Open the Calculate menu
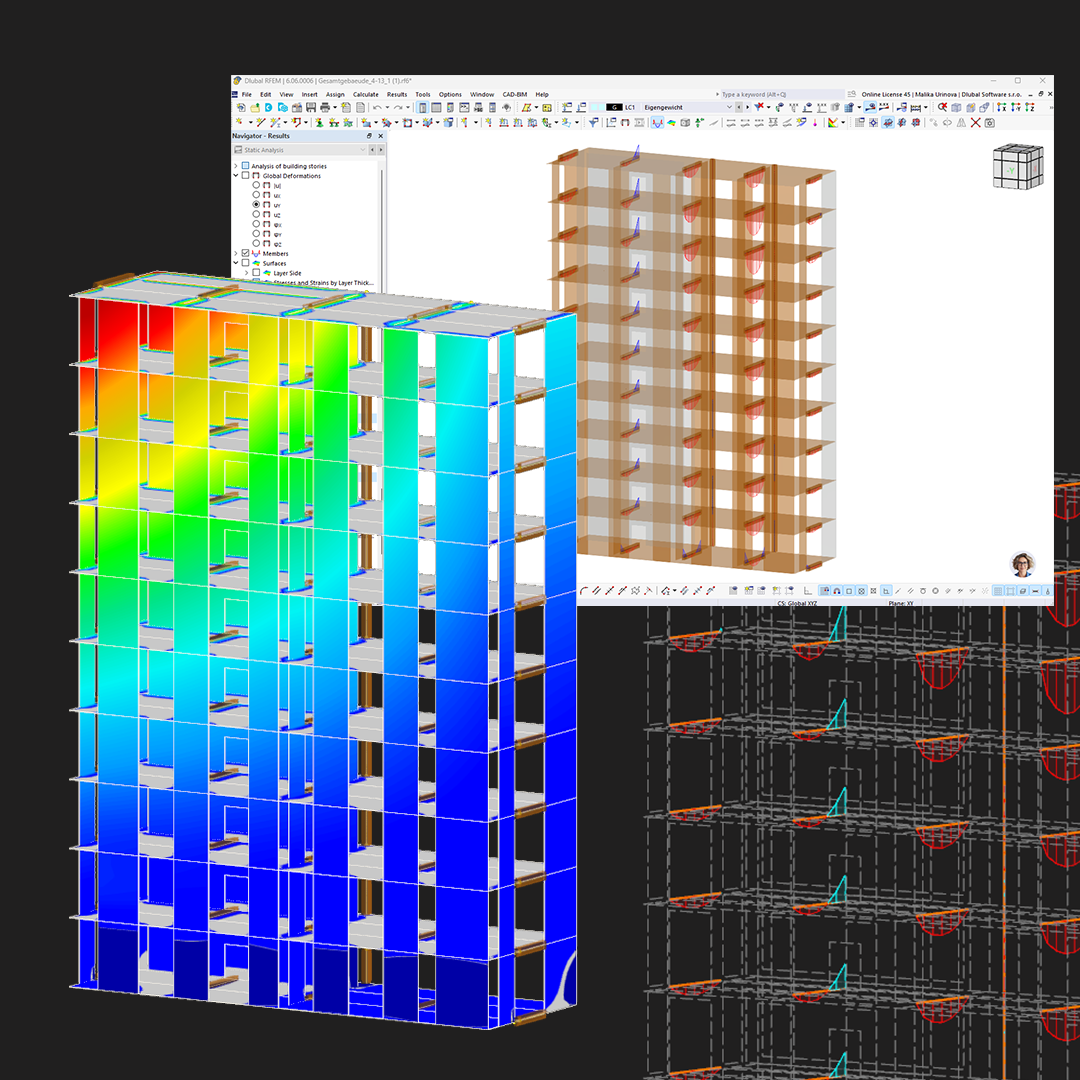 pos(366,94)
